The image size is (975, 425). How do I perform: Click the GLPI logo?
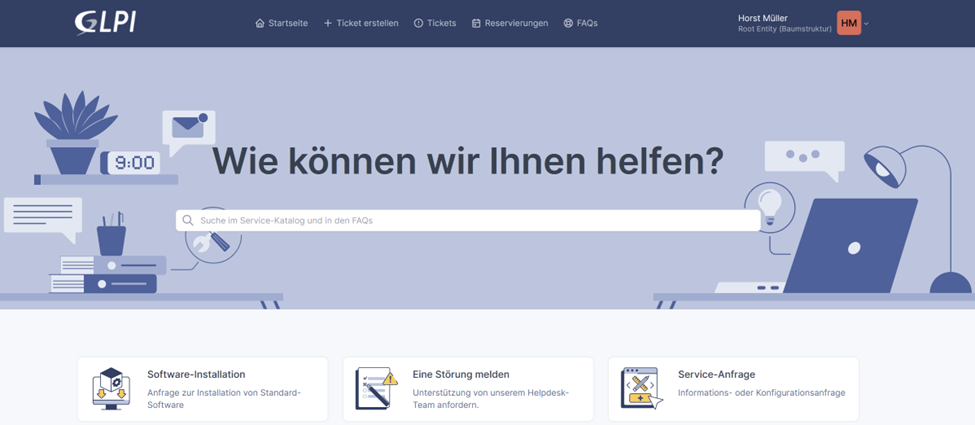click(x=104, y=22)
